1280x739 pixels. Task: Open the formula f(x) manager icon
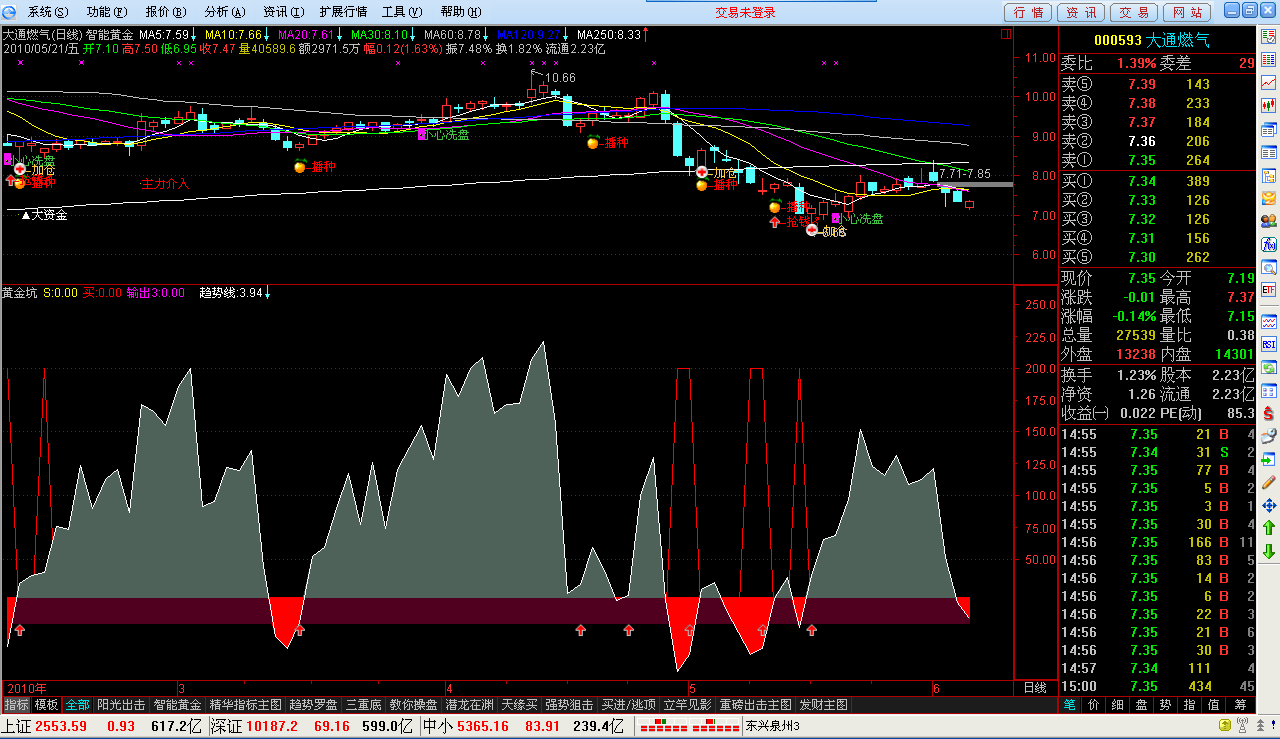tap(1268, 244)
